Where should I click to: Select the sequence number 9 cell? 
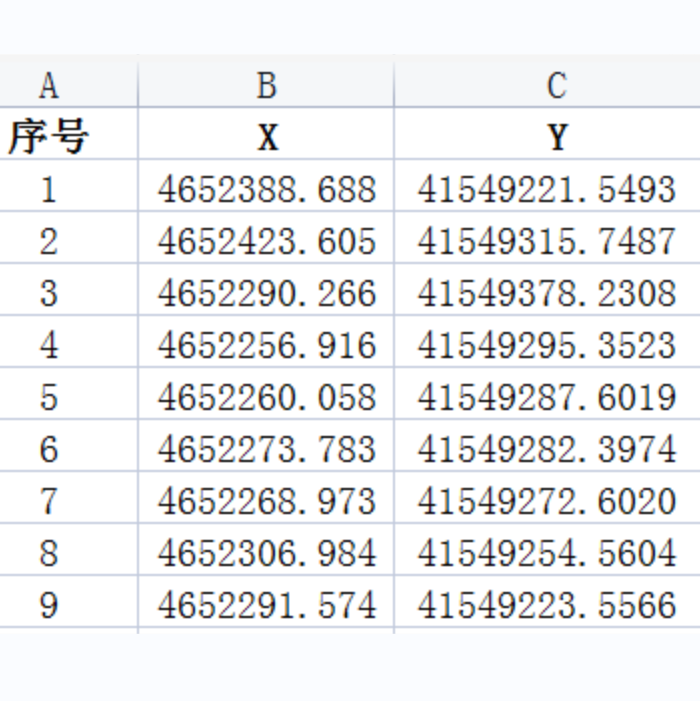pyautogui.click(x=68, y=601)
